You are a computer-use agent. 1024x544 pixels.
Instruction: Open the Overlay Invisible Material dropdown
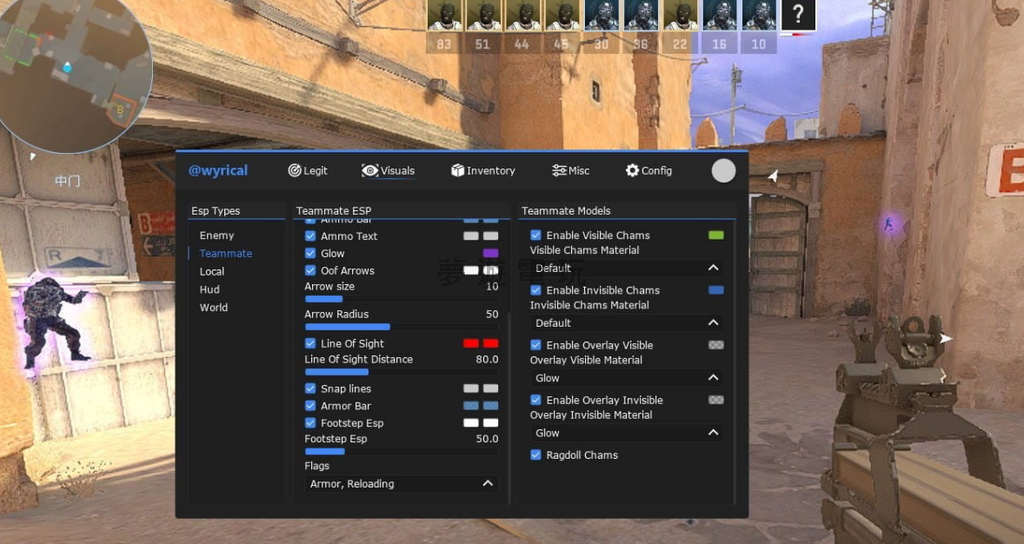pos(626,432)
